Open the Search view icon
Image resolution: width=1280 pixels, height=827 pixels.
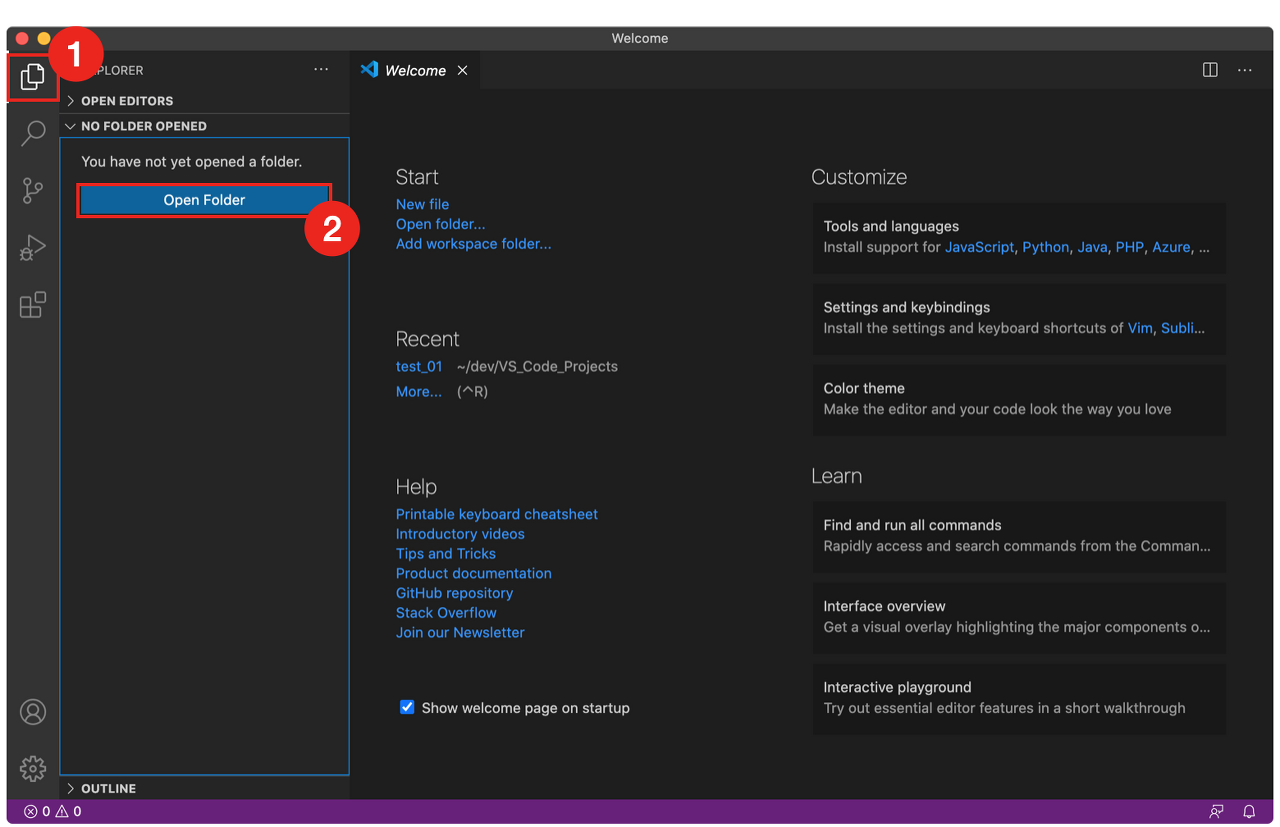coord(33,133)
